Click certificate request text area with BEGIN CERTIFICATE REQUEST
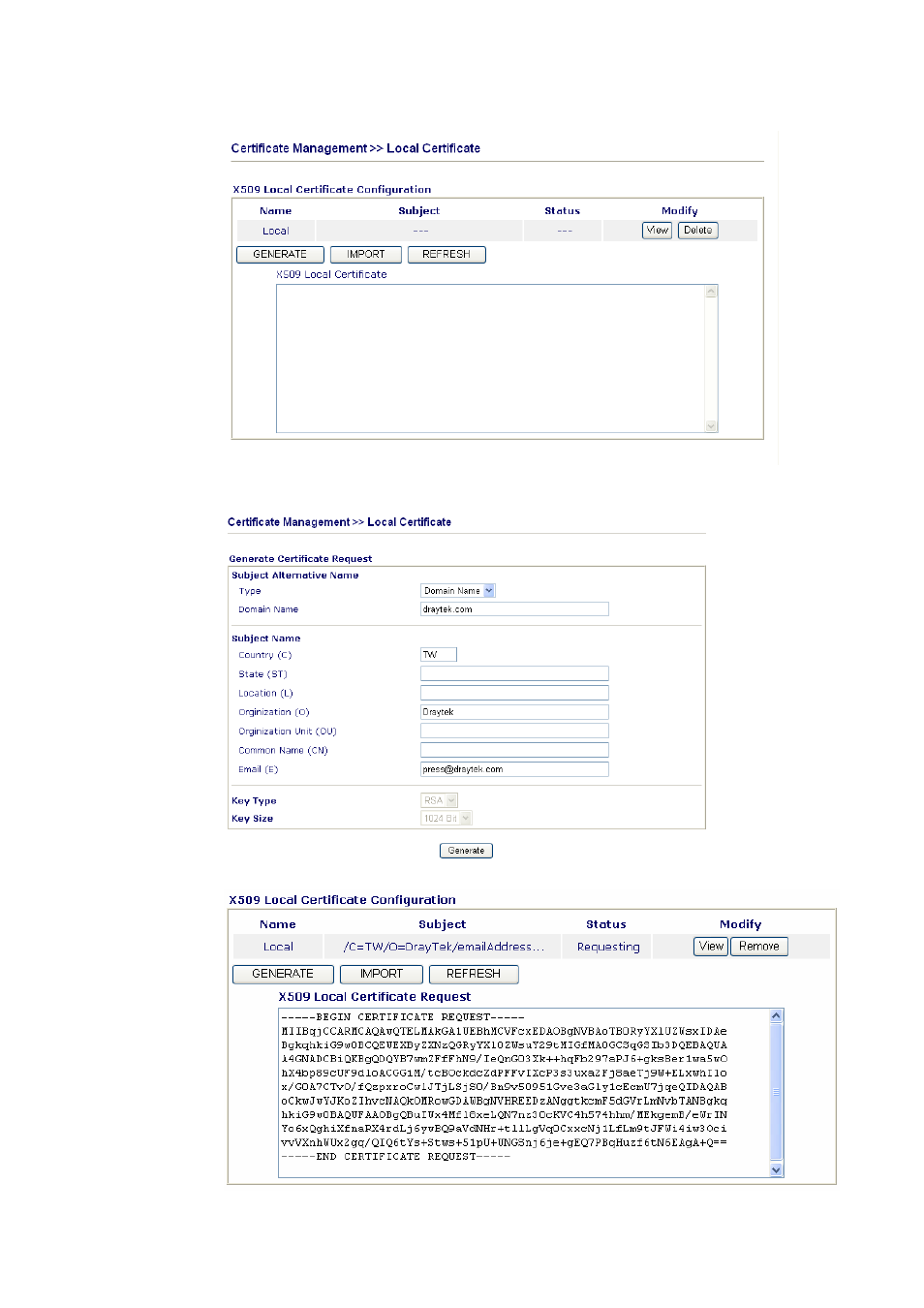The height and width of the screenshot is (1308, 924). (x=523, y=1093)
